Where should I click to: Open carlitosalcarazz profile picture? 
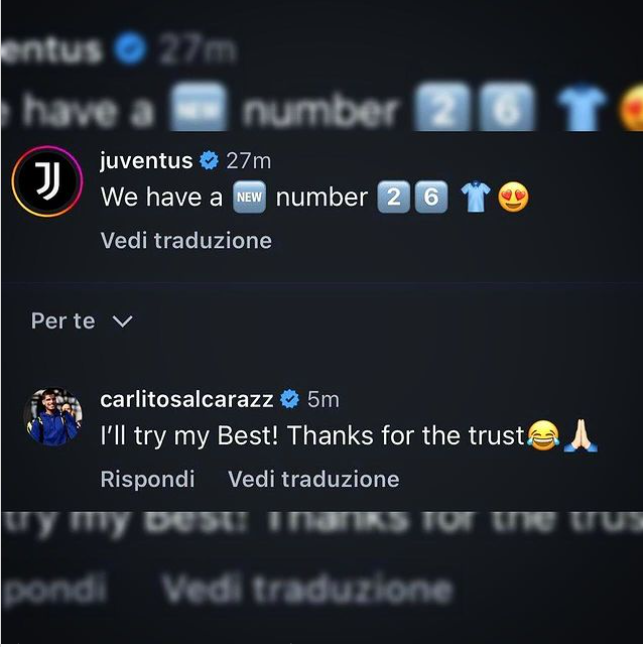point(53,417)
